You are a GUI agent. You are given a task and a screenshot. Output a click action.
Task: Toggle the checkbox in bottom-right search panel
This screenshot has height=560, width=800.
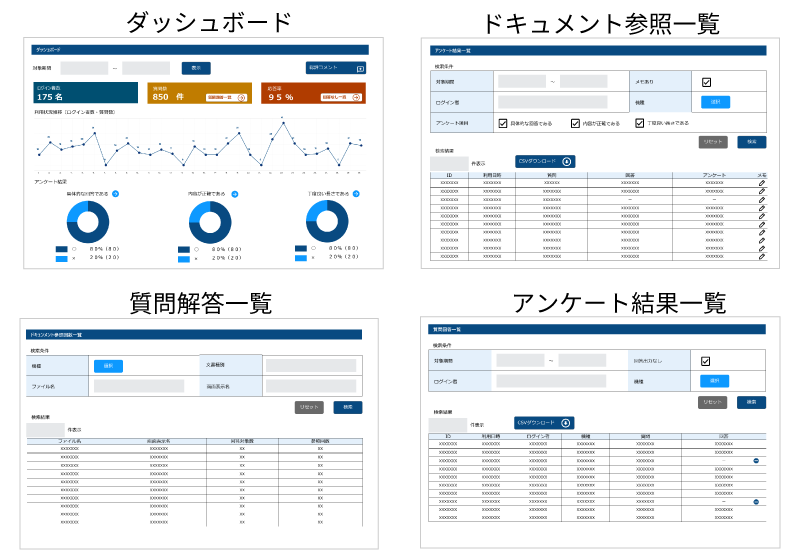[706, 361]
